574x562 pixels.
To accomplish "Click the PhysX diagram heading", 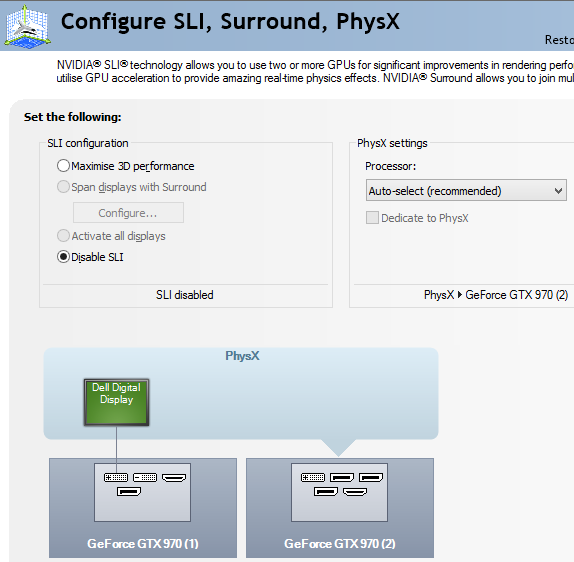I will [x=242, y=356].
